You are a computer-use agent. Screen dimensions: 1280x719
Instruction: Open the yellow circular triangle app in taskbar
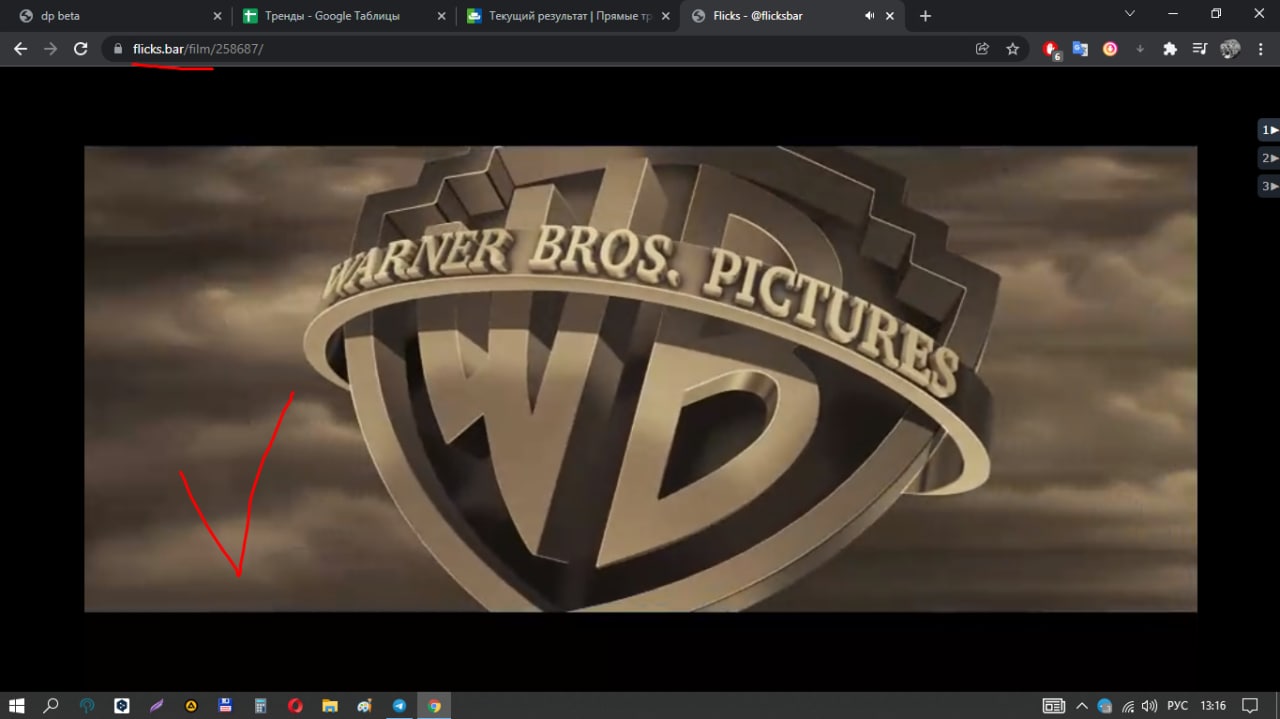coord(191,705)
